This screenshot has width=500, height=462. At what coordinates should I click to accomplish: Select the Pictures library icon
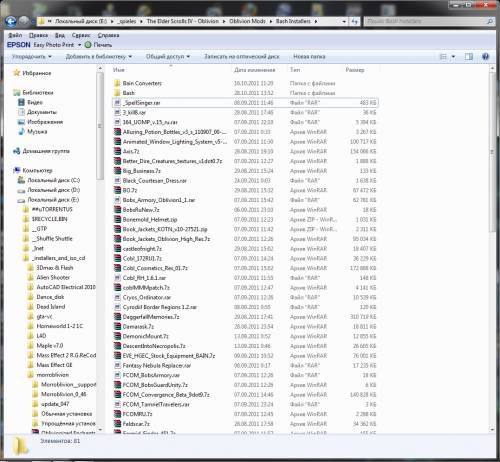[x=21, y=122]
